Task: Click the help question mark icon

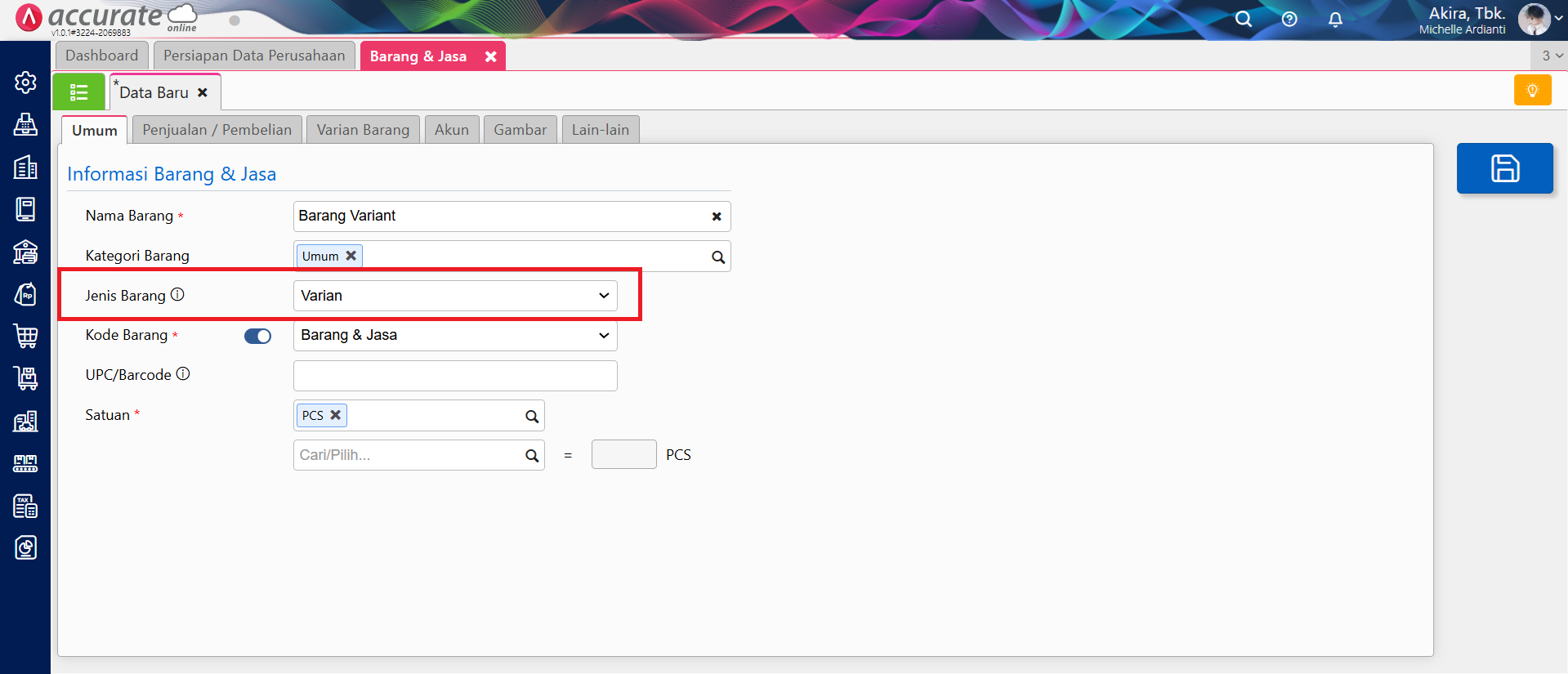Action: click(x=1289, y=20)
